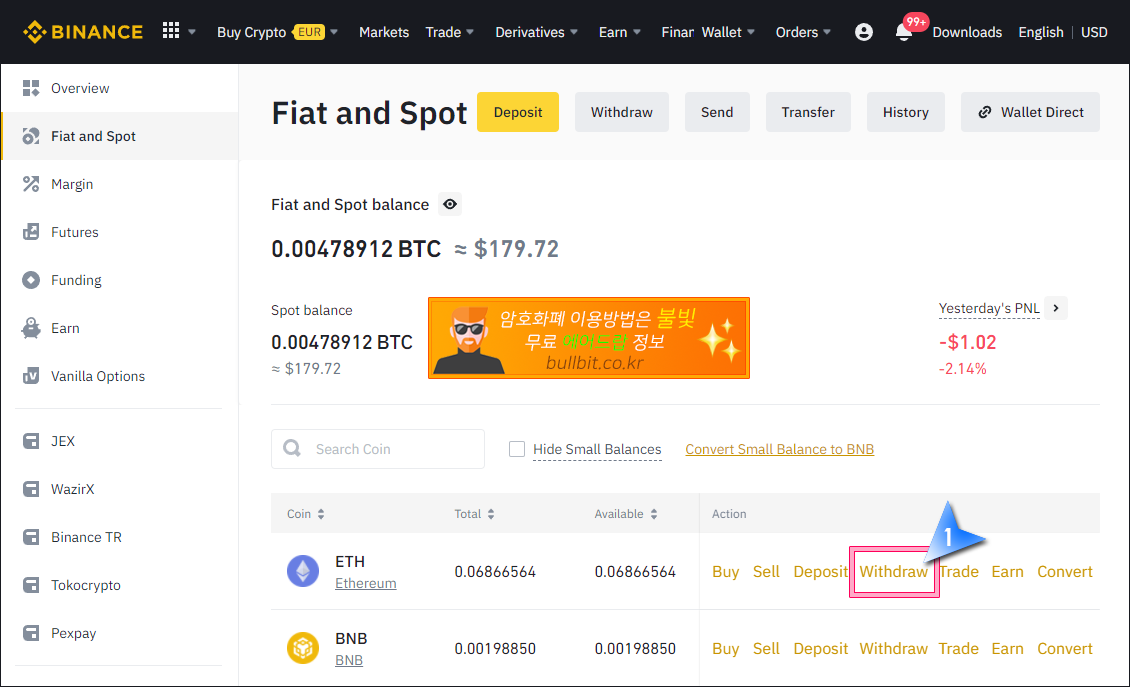Open the notifications bell icon
Image resolution: width=1130 pixels, height=687 pixels.
[x=904, y=32]
